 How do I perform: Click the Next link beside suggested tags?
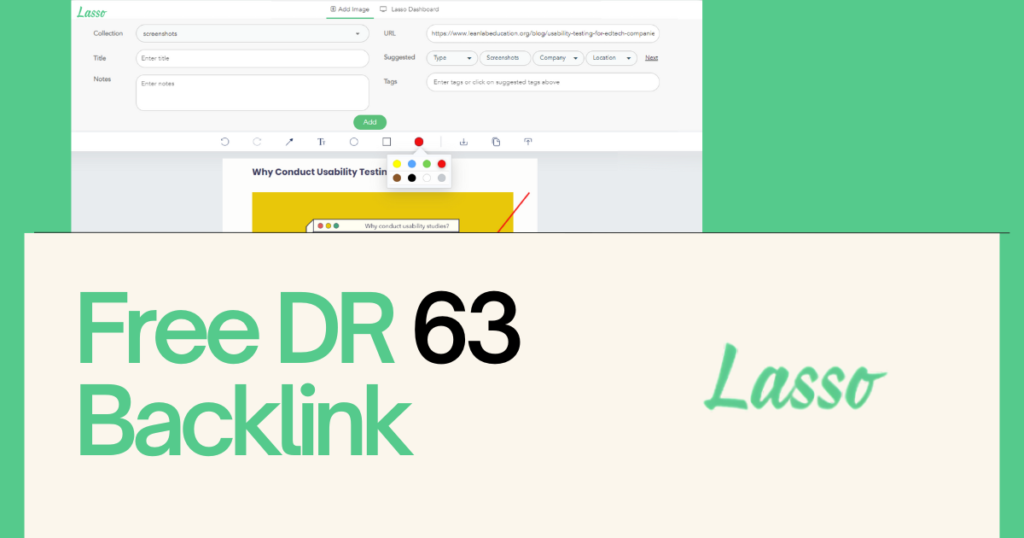click(651, 58)
